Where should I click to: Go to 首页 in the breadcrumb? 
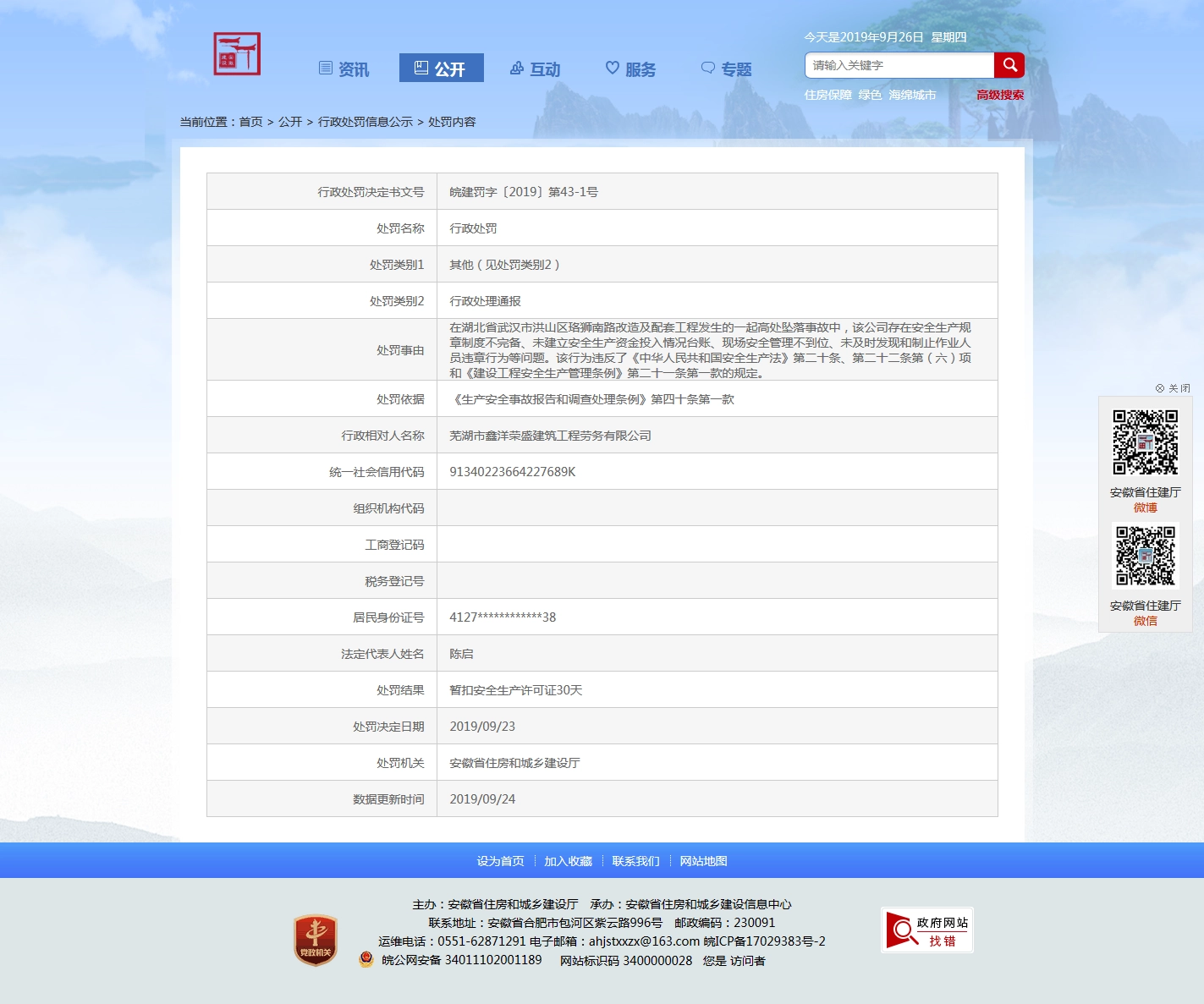(x=250, y=122)
